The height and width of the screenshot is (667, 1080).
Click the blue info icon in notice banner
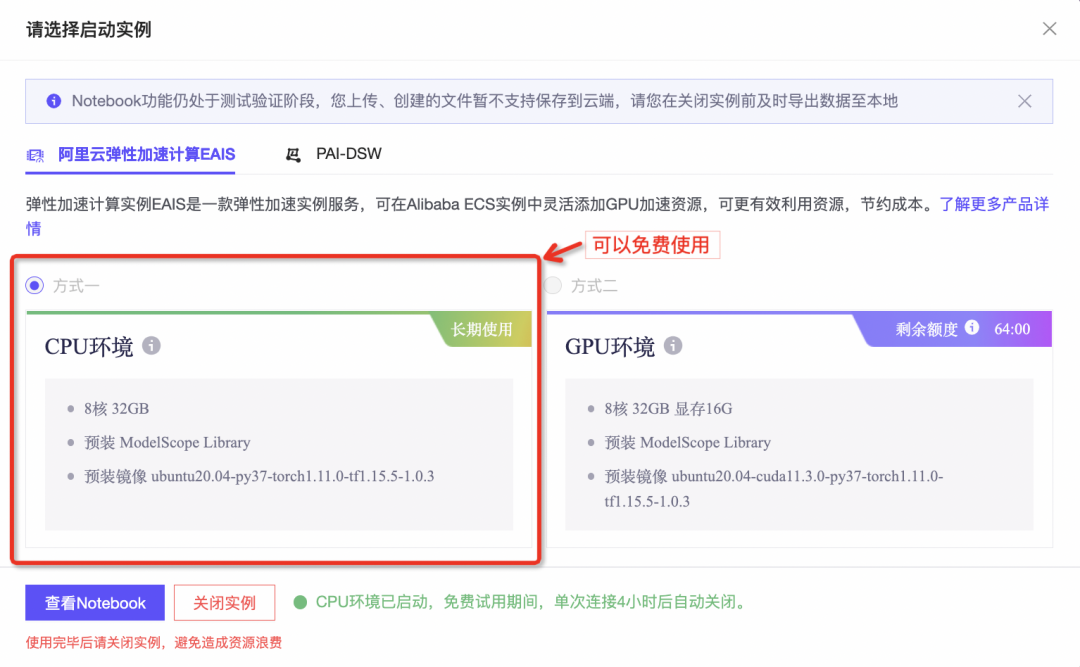click(x=51, y=100)
